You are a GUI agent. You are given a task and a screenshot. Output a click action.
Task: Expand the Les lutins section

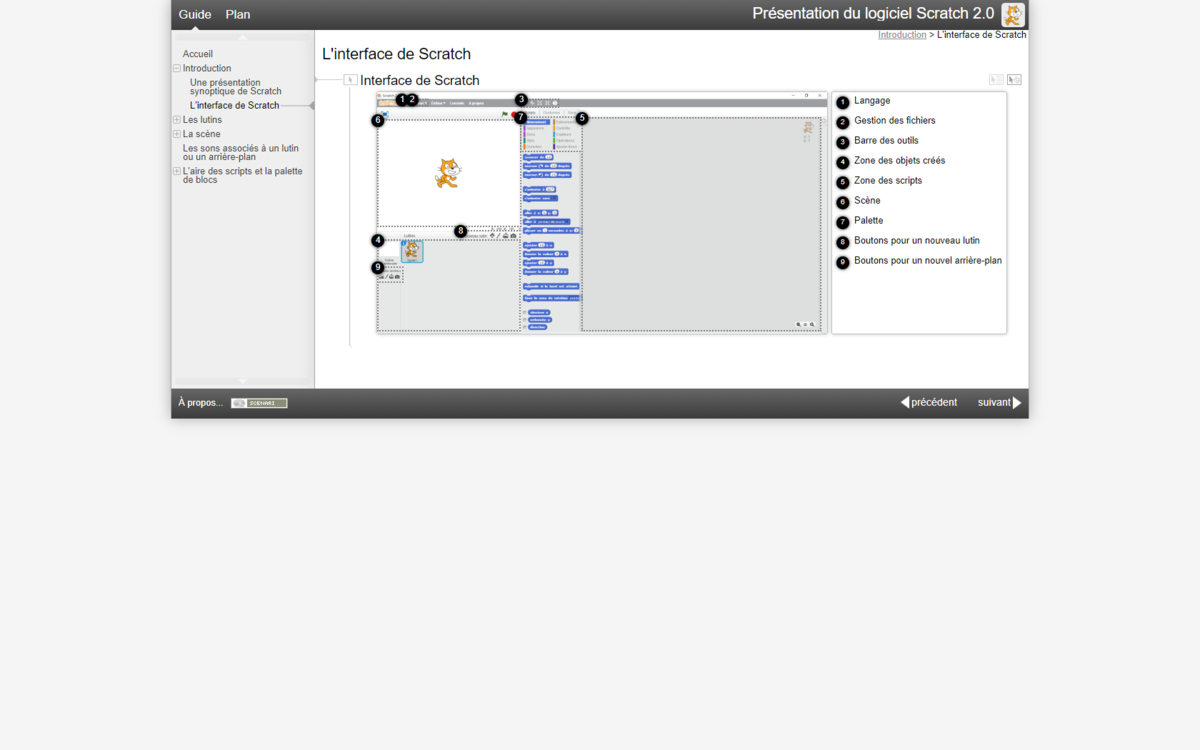pyautogui.click(x=176, y=119)
